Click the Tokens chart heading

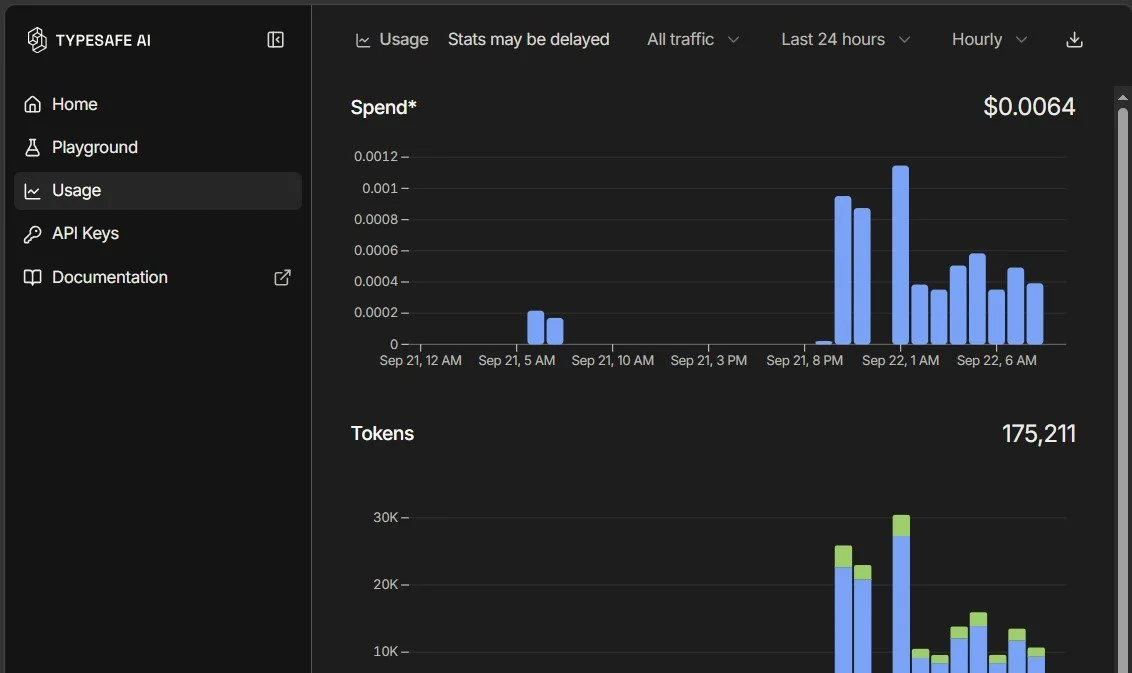(x=383, y=433)
